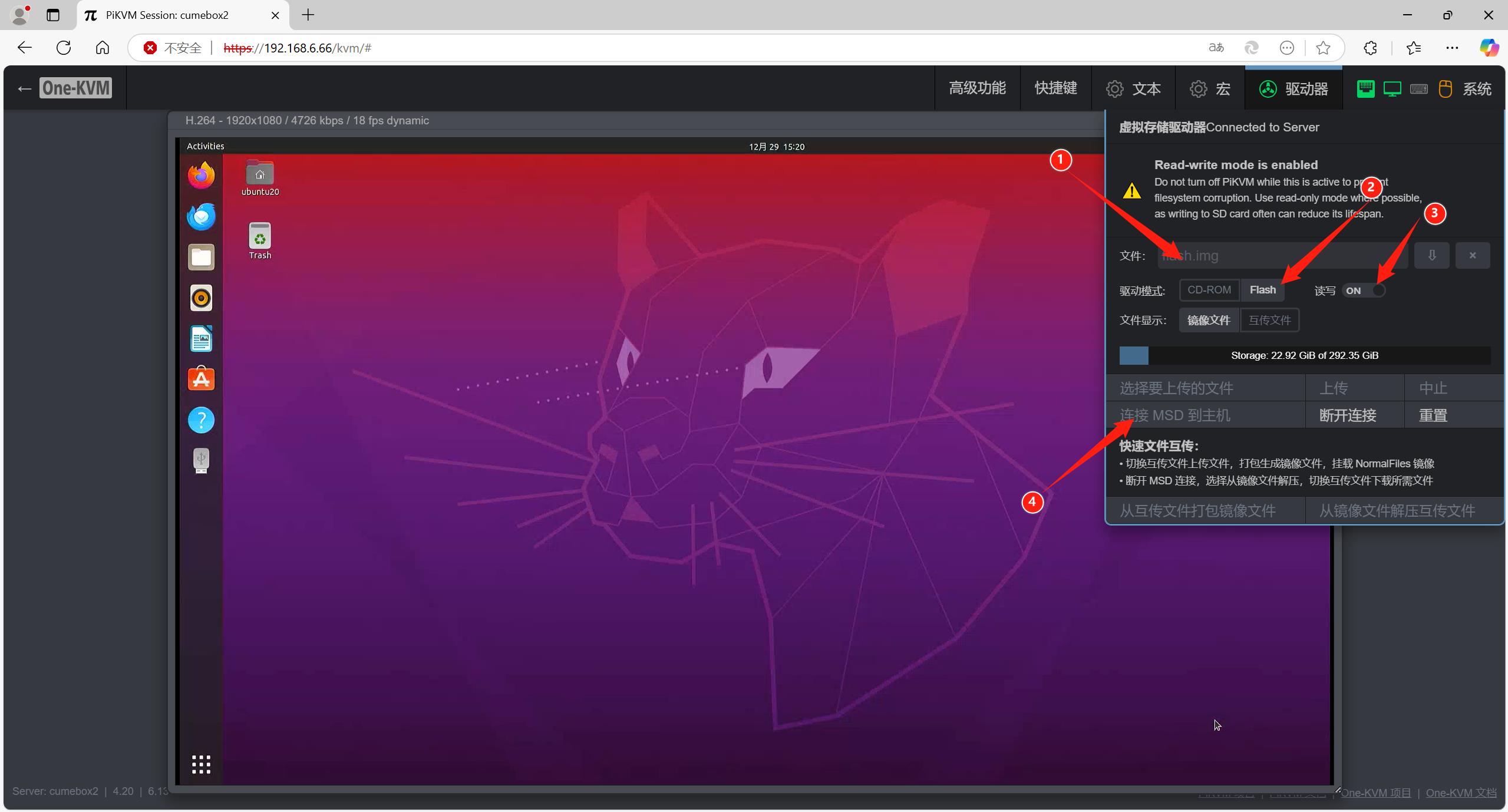This screenshot has width=1508, height=812.
Task: Toggle the 读写 ON switch
Action: 1363,291
